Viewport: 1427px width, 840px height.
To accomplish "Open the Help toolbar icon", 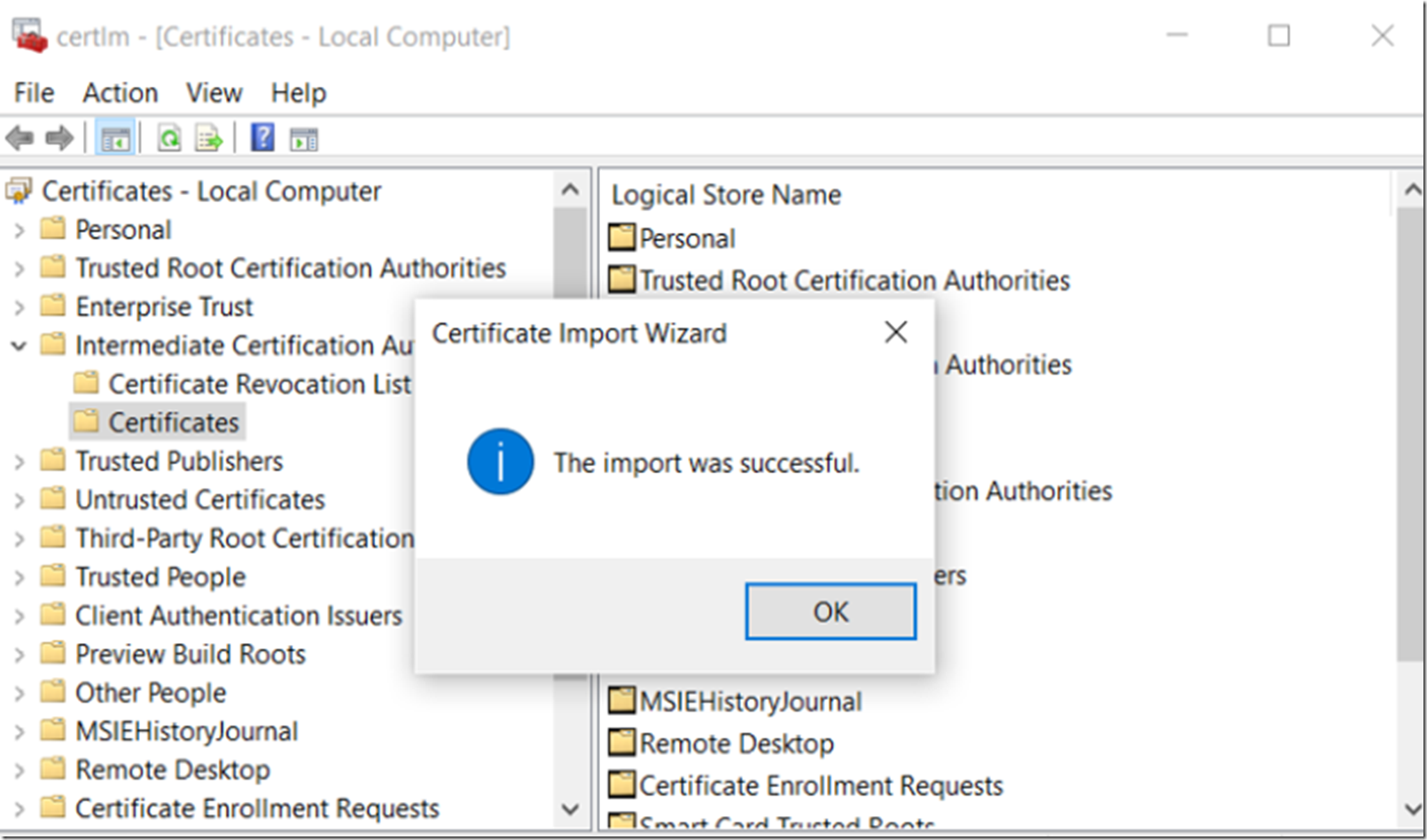I will coord(262,137).
